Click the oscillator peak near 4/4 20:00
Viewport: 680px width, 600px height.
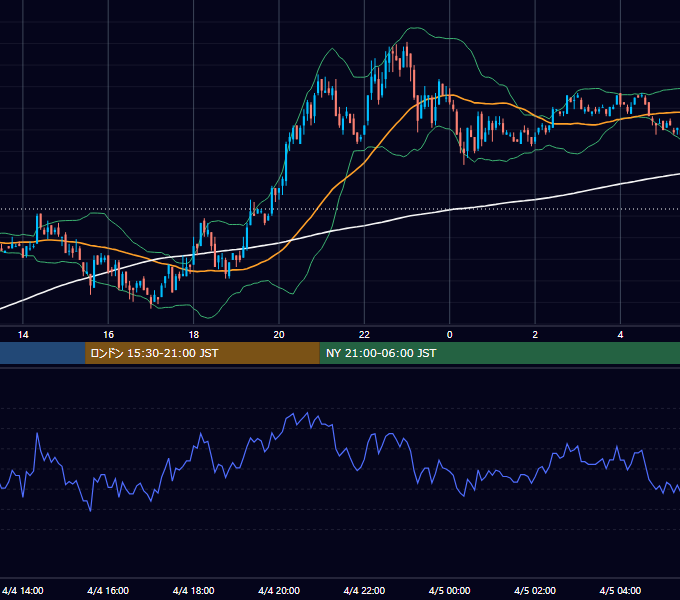pyautogui.click(x=308, y=413)
